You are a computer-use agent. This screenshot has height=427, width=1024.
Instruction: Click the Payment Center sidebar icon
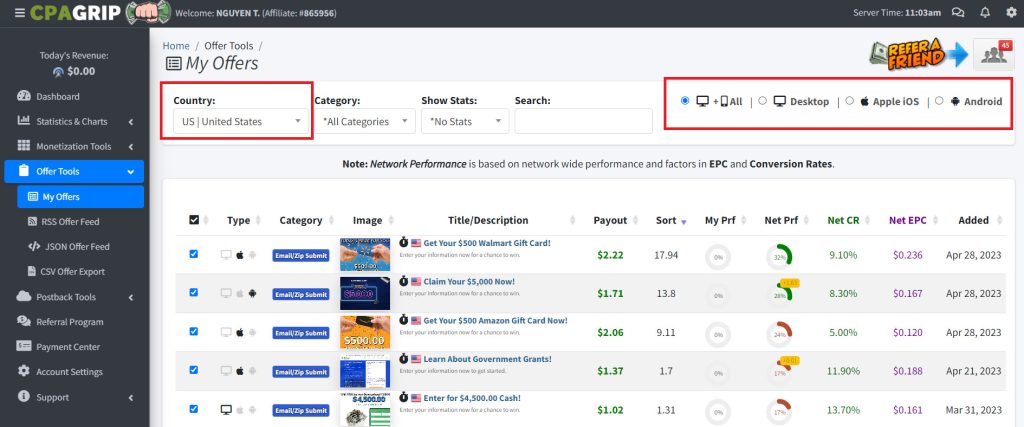pyautogui.click(x=24, y=347)
